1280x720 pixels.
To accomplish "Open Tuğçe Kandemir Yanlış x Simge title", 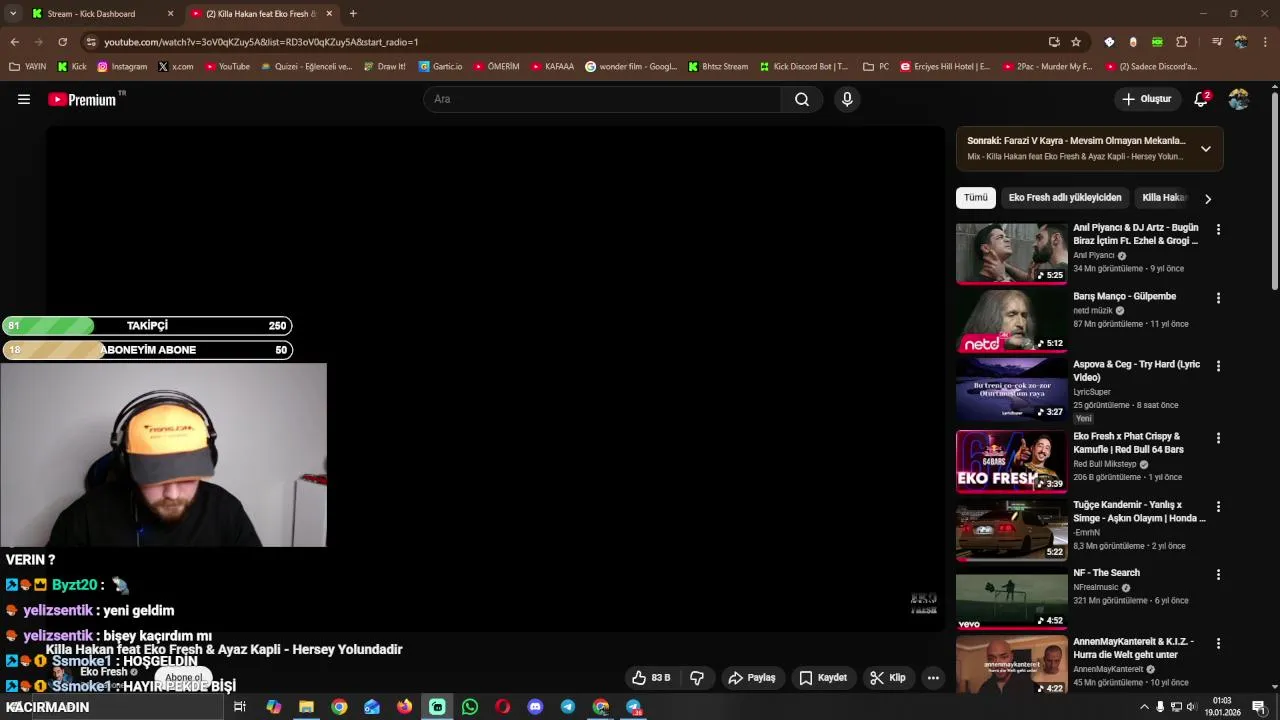I will point(1139,511).
